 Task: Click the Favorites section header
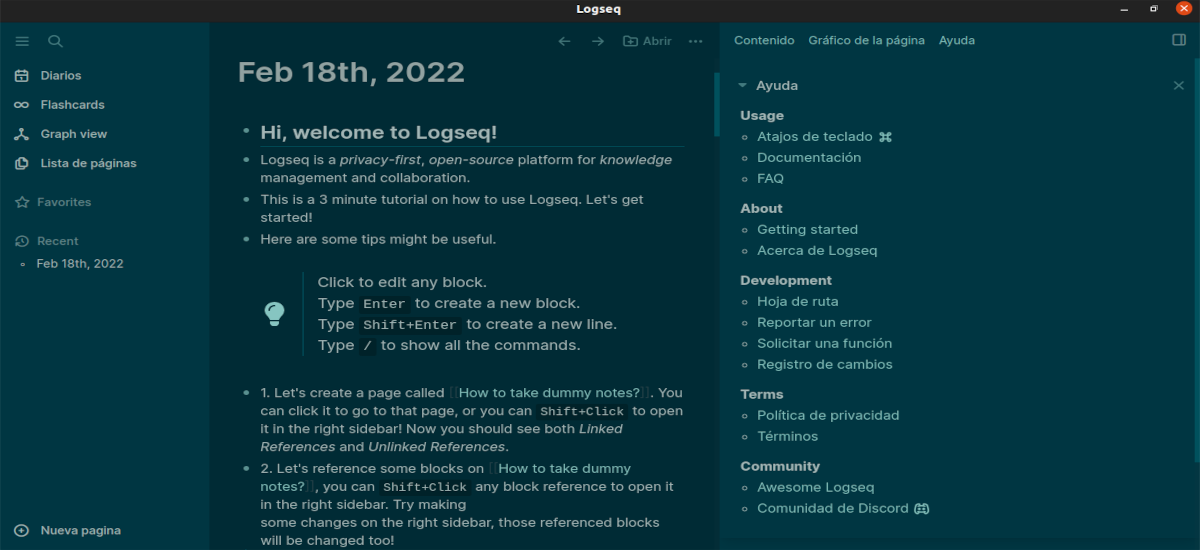pyautogui.click(x=64, y=202)
